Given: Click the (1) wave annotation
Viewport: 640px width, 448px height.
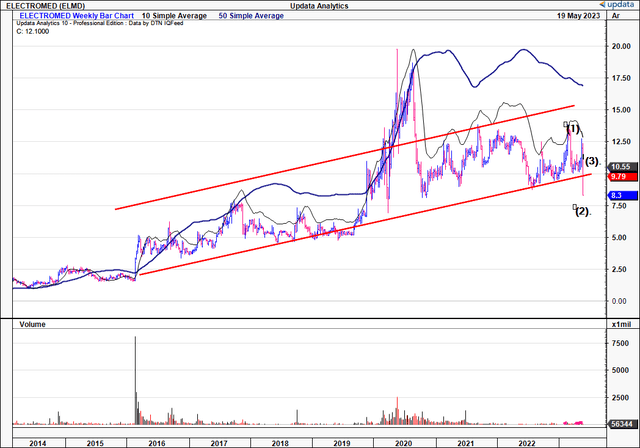Looking at the screenshot, I should click(573, 129).
